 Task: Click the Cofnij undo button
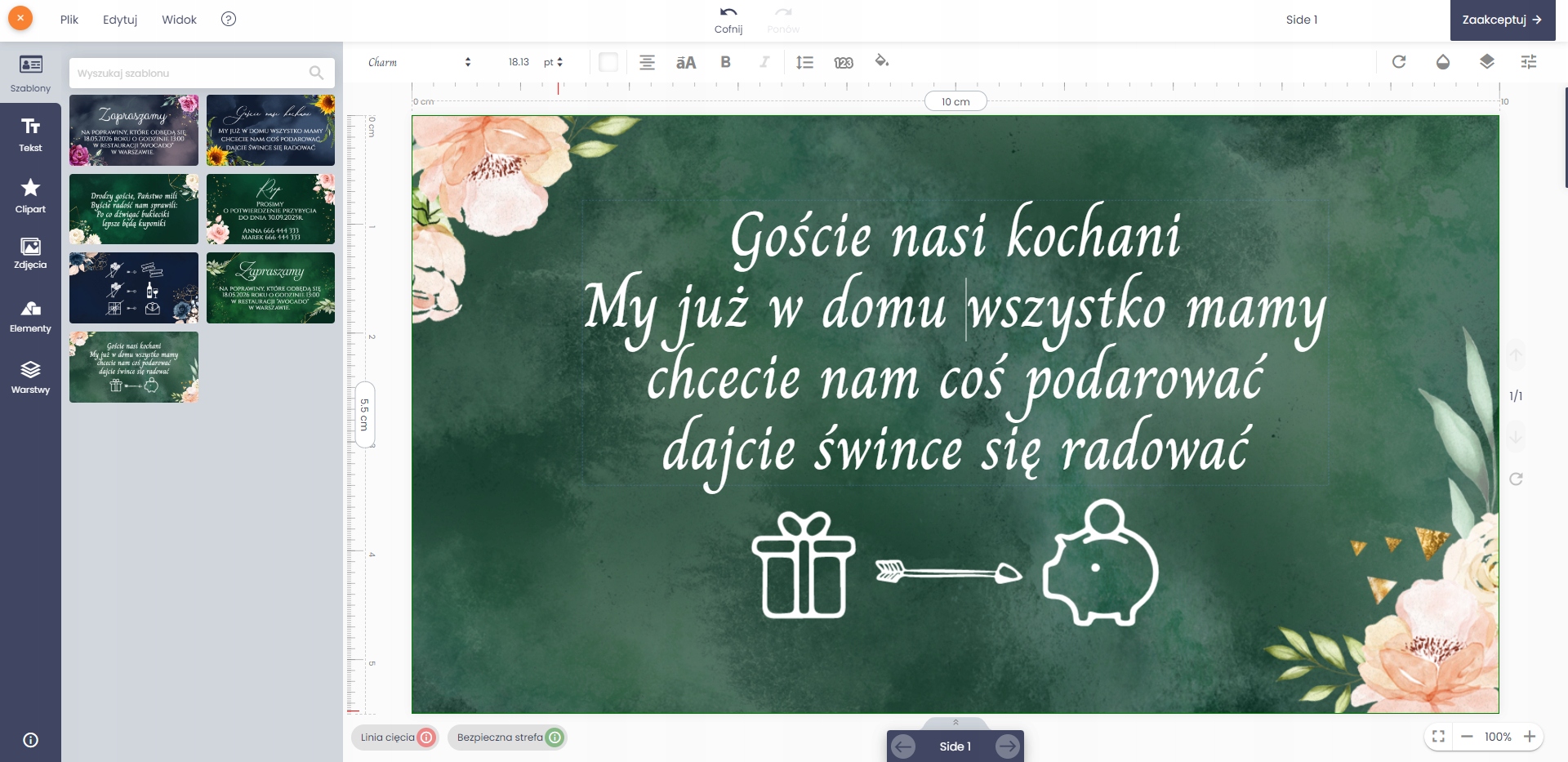(x=728, y=20)
